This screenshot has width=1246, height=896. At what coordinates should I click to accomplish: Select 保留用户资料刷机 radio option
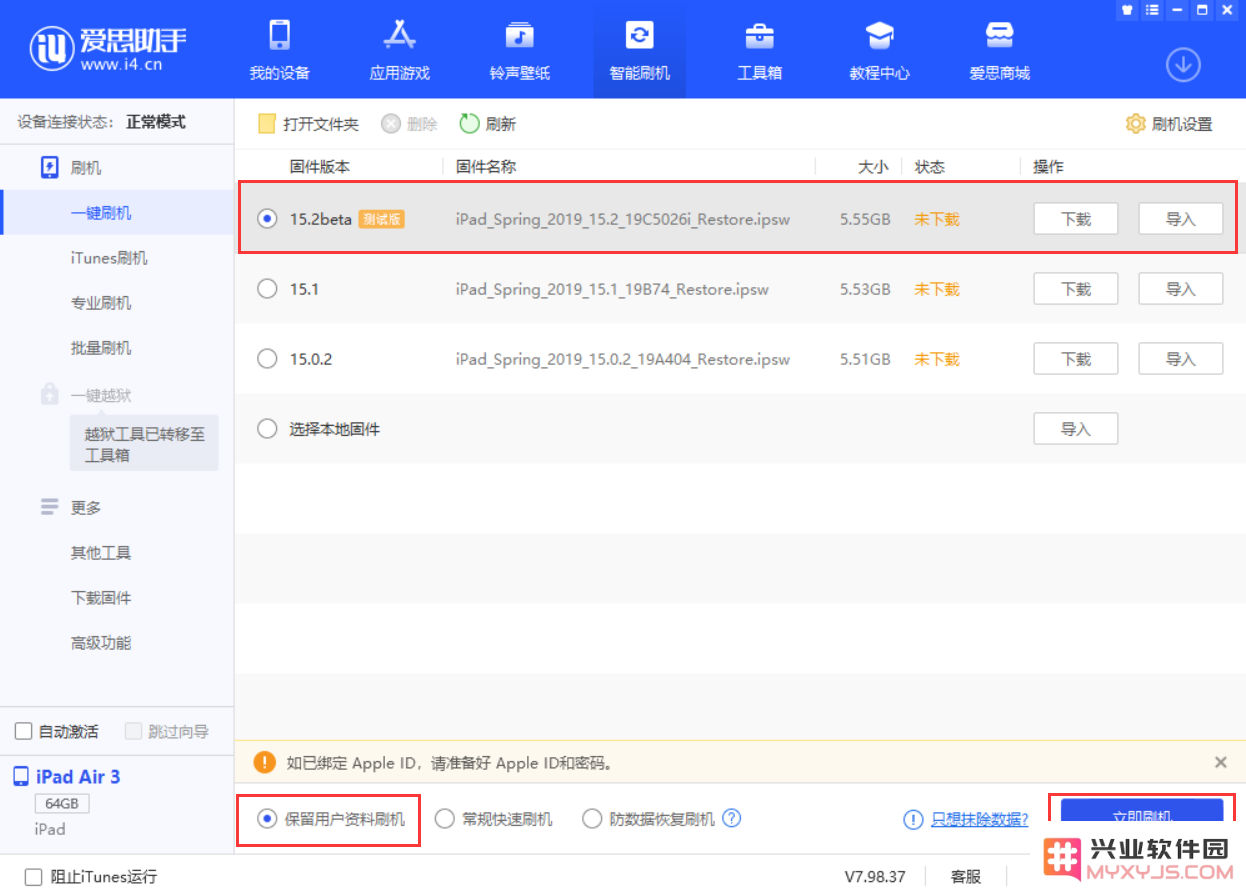click(x=267, y=819)
